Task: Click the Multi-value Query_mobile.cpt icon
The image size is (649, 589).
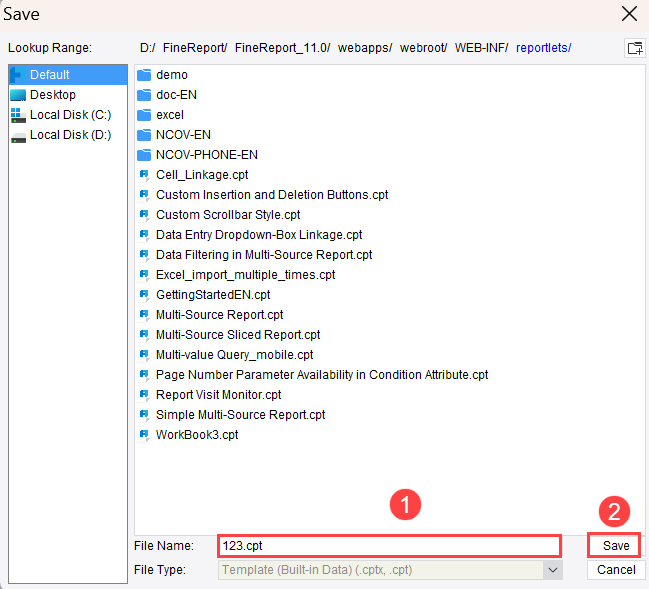Action: point(144,355)
